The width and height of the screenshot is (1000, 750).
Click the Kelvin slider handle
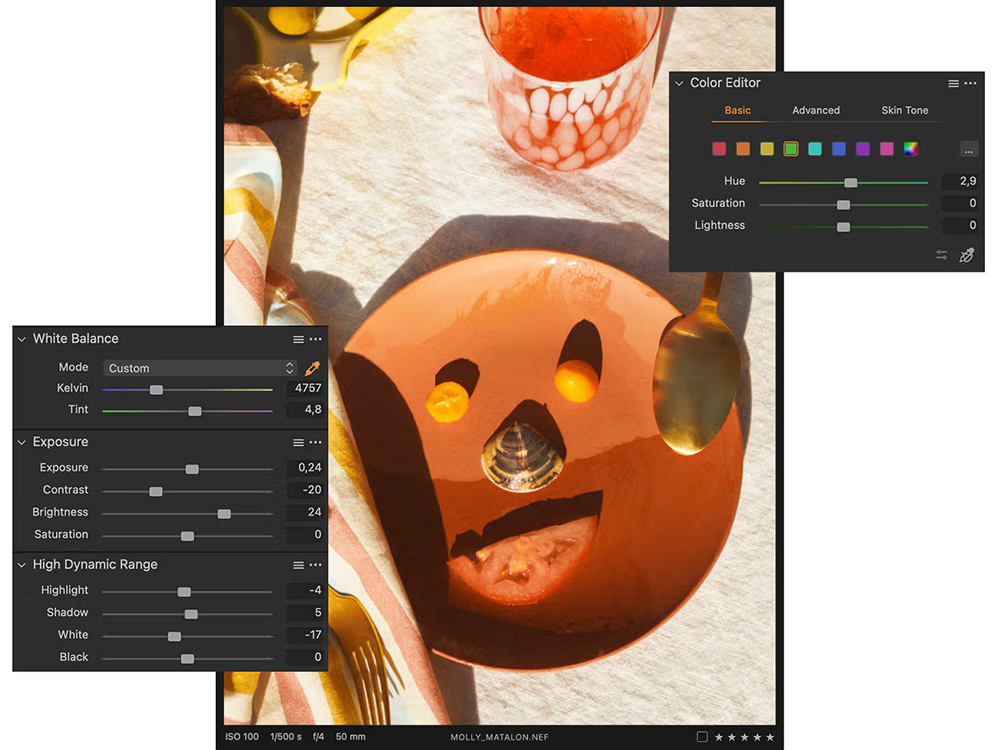click(156, 389)
